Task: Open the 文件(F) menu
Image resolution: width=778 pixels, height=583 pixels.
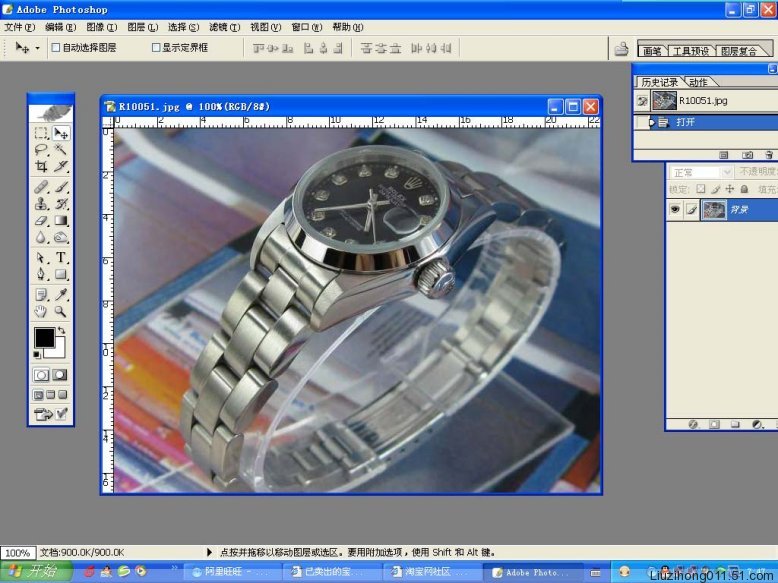Action: coord(20,27)
